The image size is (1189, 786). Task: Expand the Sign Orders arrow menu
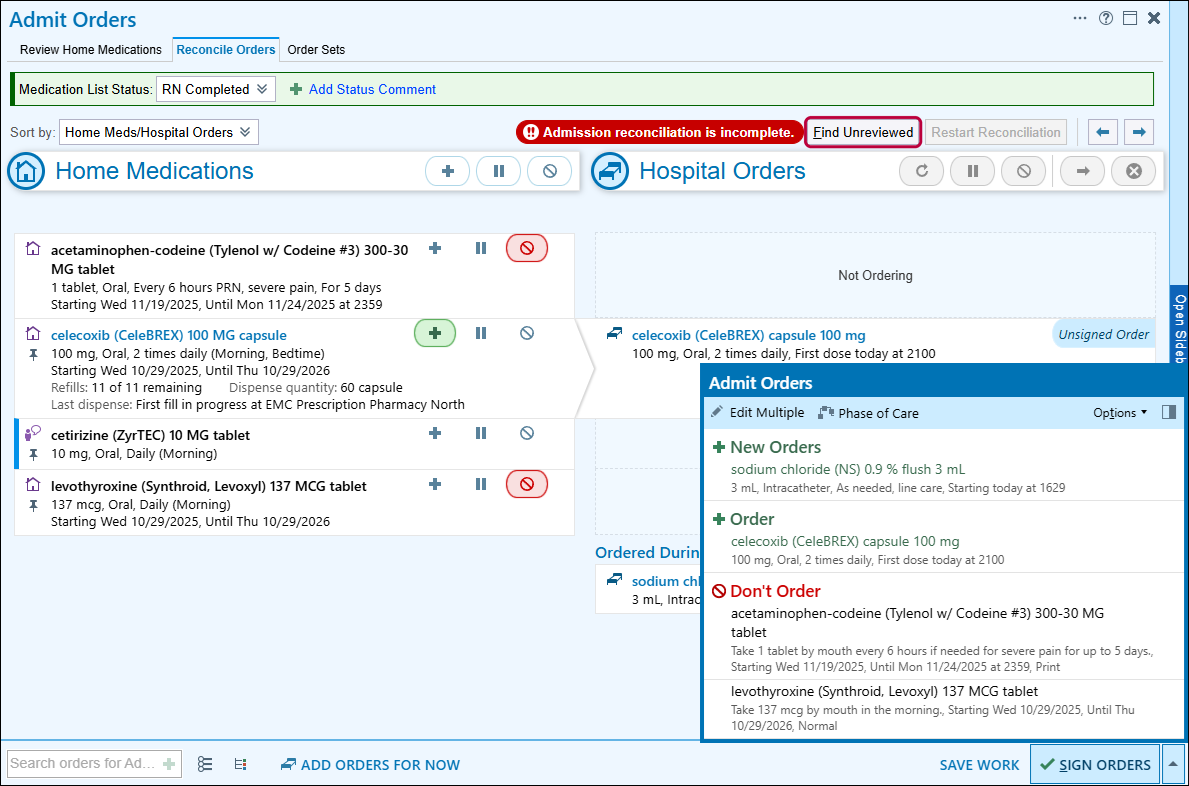click(1173, 764)
